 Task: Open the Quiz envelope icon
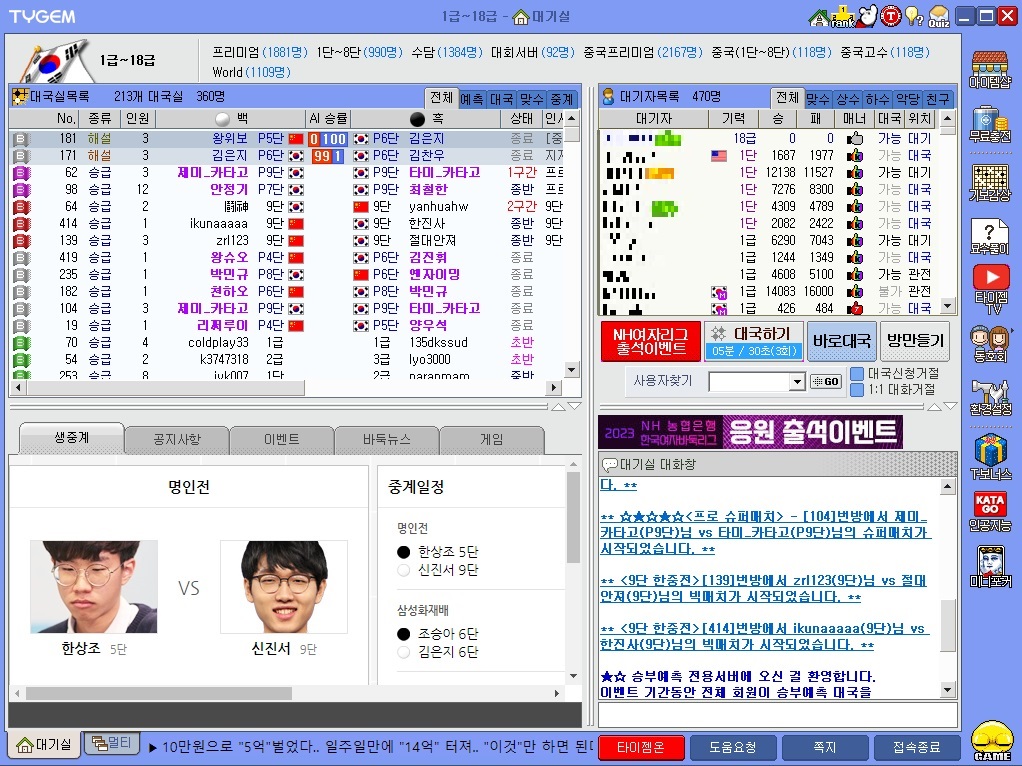[939, 16]
